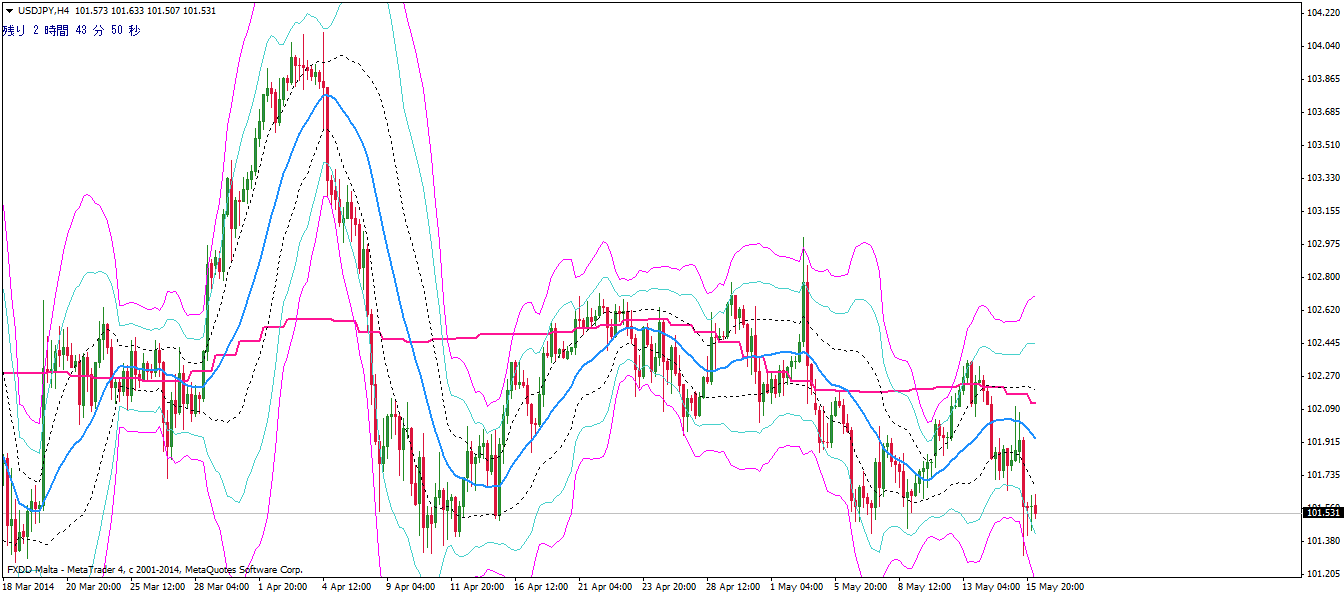The height and width of the screenshot is (595, 1344).
Task: Click price axis label 102.445
Action: pos(1322,343)
